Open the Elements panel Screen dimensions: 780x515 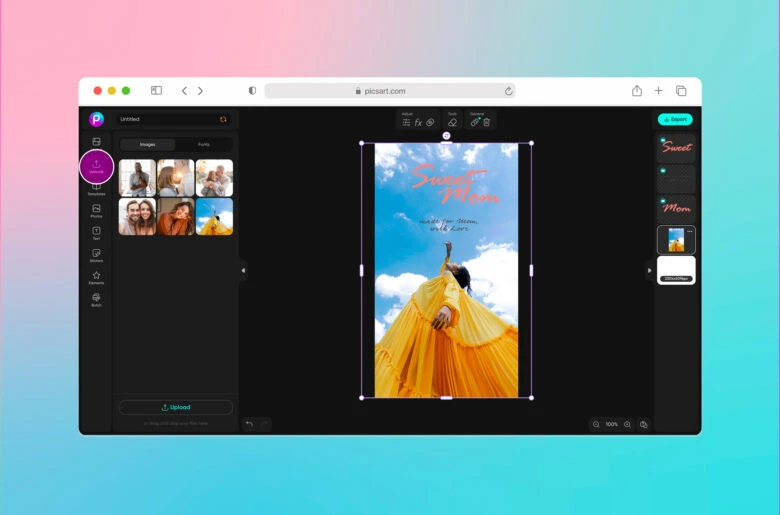96,276
